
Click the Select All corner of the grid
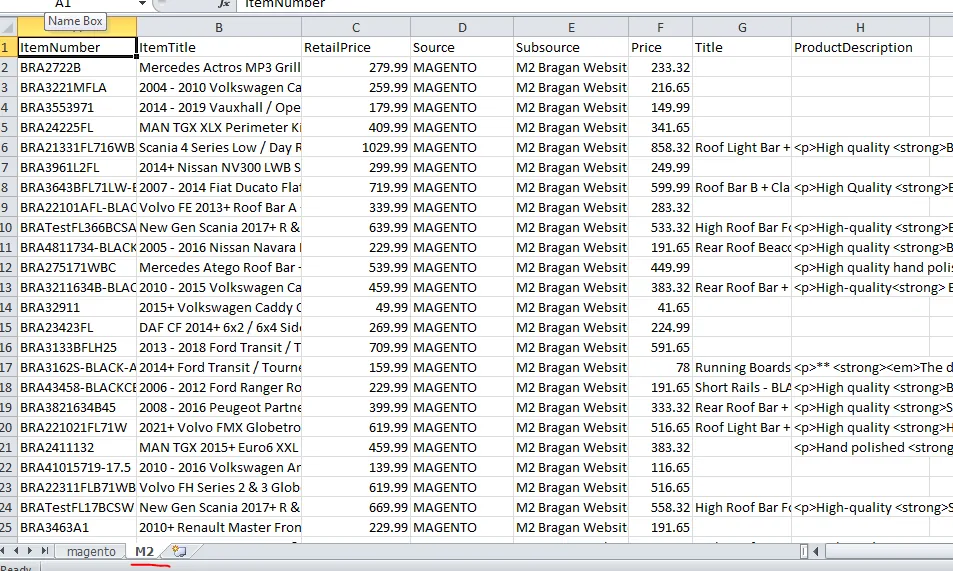click(x=8, y=27)
